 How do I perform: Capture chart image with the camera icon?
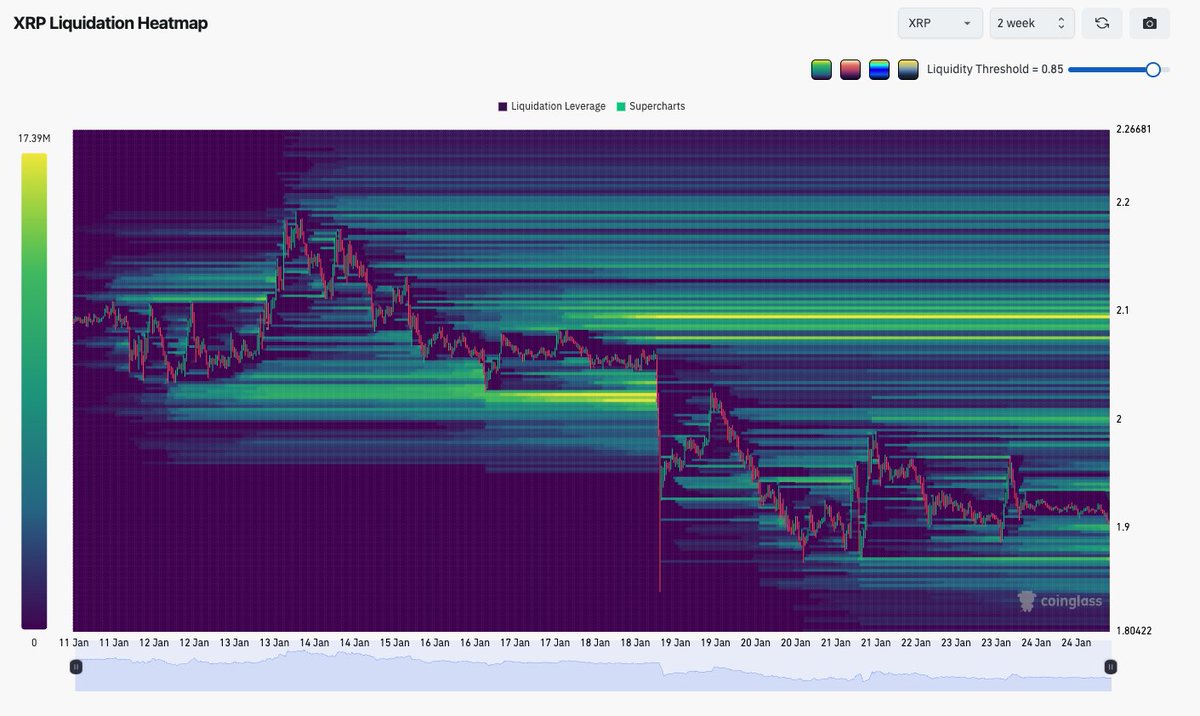coord(1148,22)
